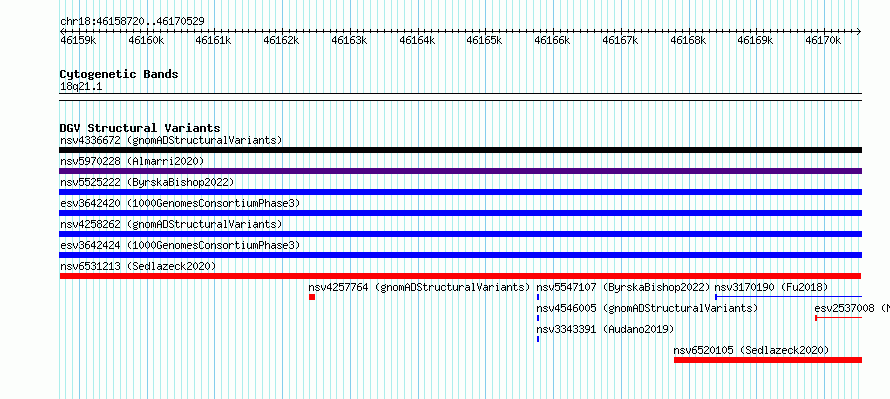
Task: Click the 46162k ruler tick label
Action: click(282, 40)
